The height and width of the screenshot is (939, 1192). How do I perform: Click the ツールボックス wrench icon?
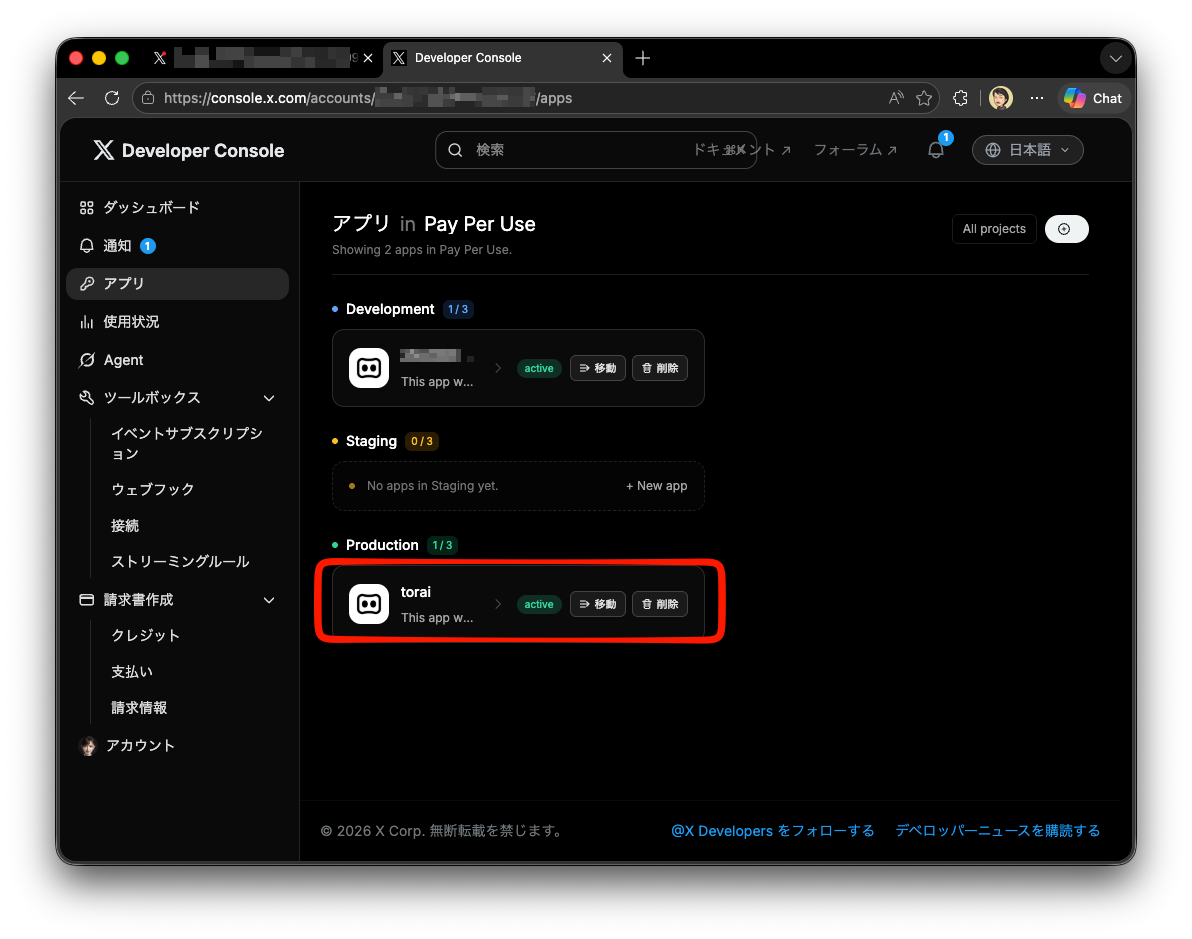[87, 398]
